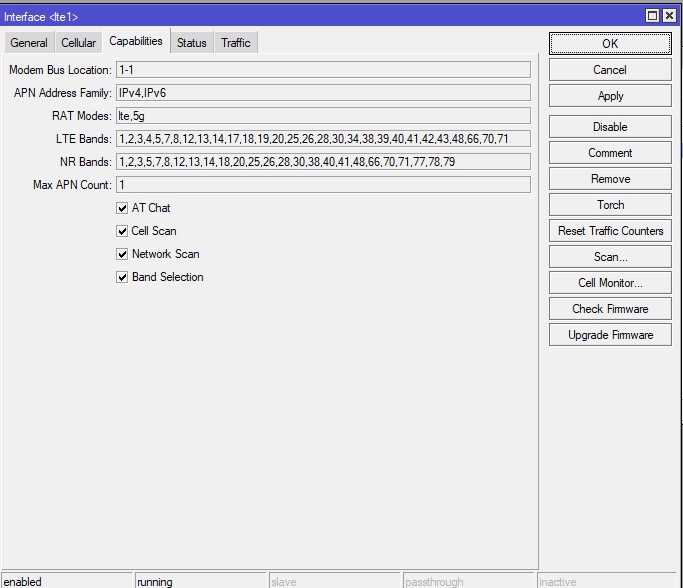Close the Interface lte1 window
The width and height of the screenshot is (683, 588).
point(670,15)
